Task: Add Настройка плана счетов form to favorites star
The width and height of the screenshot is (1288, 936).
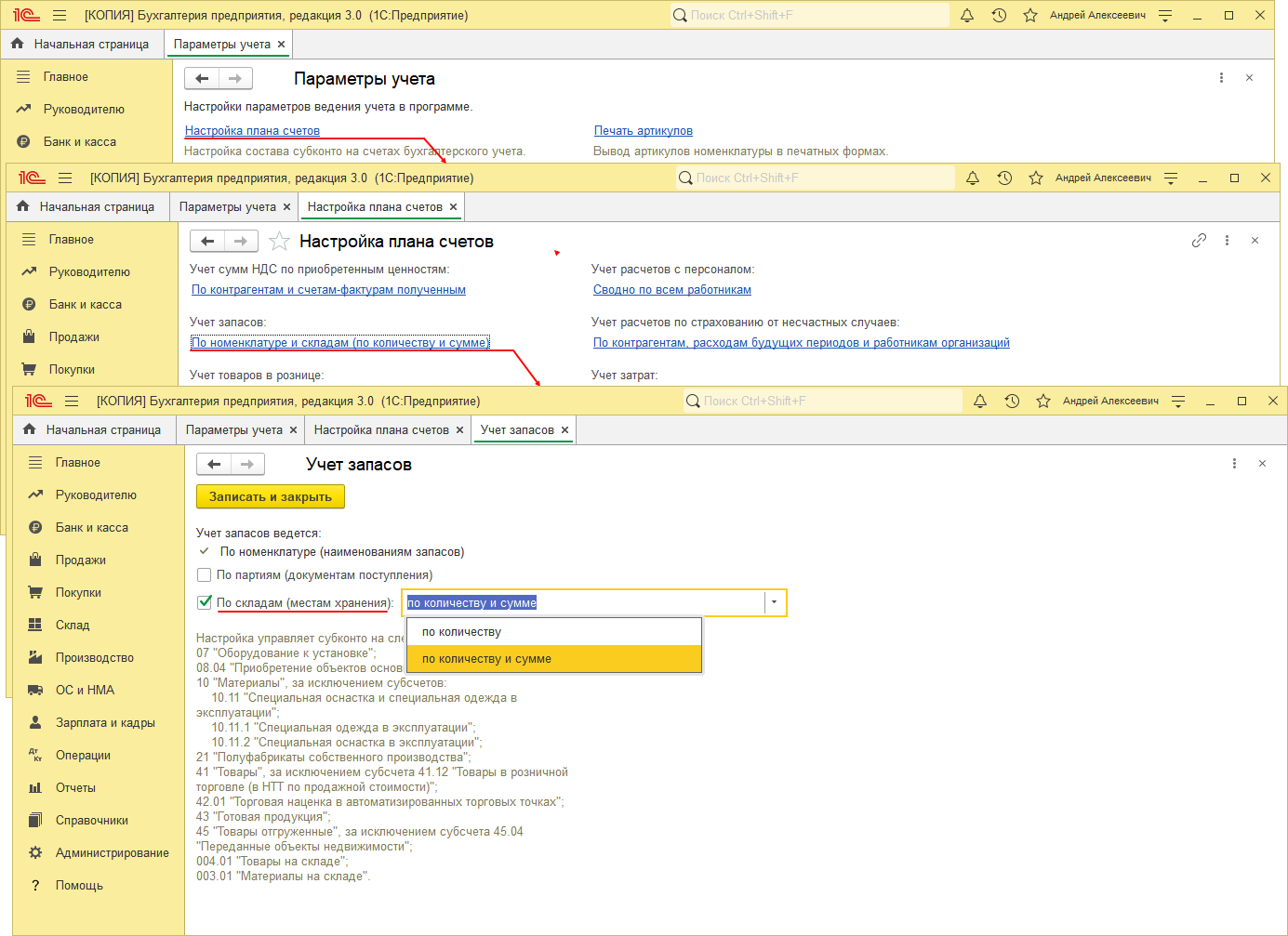Action: point(279,242)
